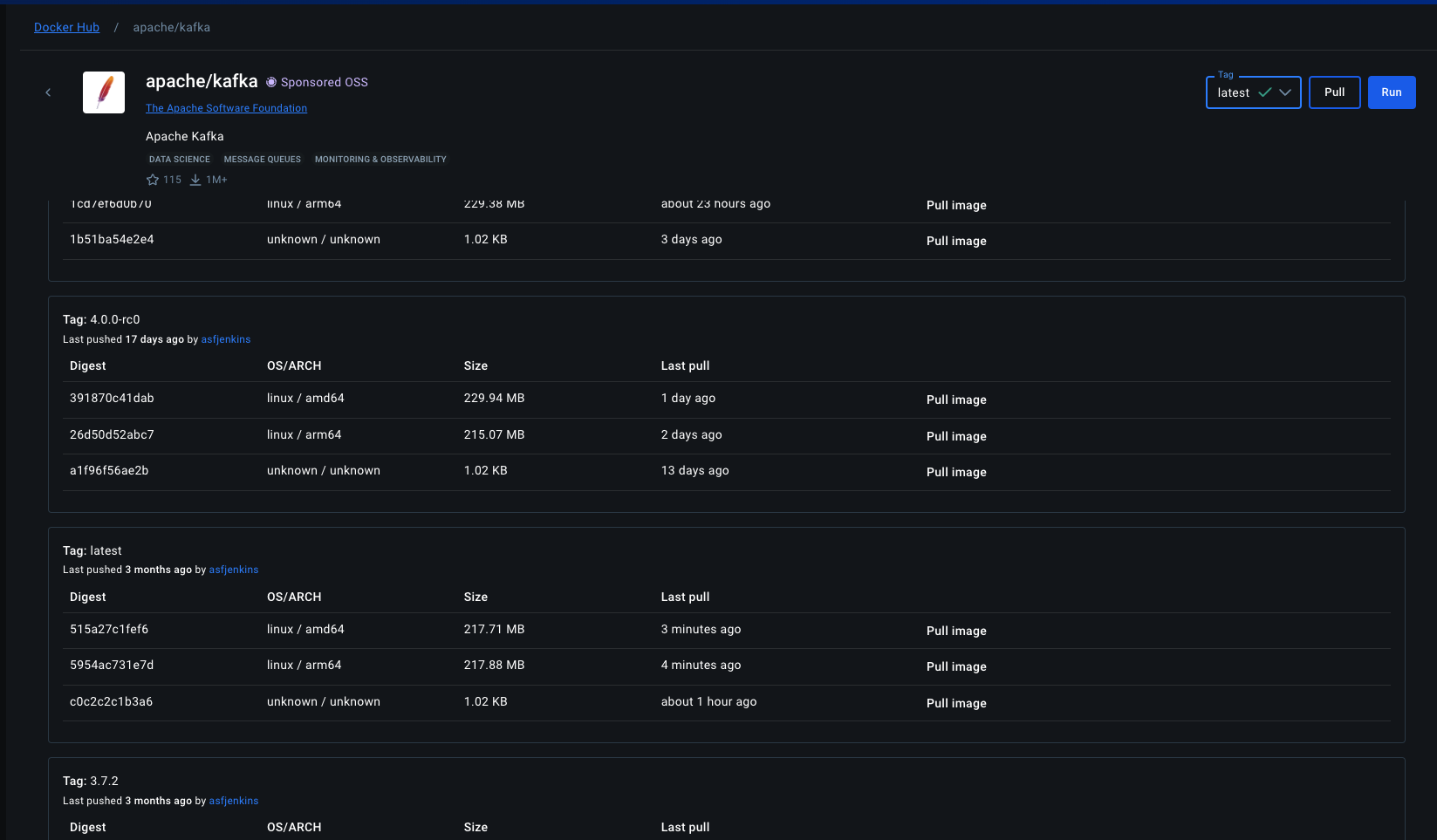
Task: Click the 217.71 MB size value
Action: [x=494, y=629]
